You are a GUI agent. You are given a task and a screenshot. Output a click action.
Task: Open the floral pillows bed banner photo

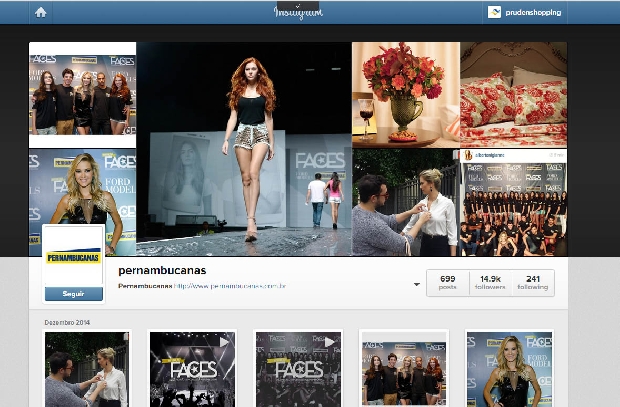[514, 95]
